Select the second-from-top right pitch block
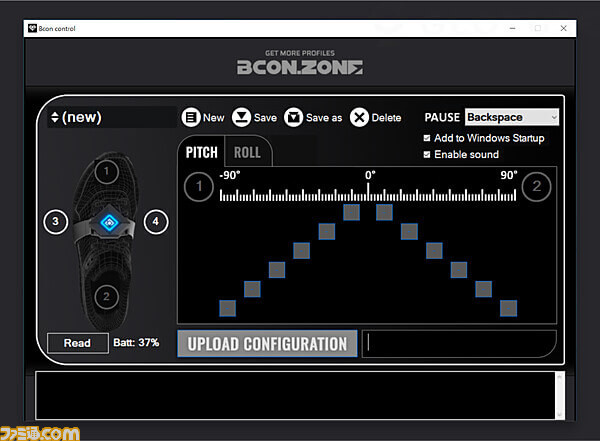This screenshot has width=600, height=441. (x=409, y=232)
